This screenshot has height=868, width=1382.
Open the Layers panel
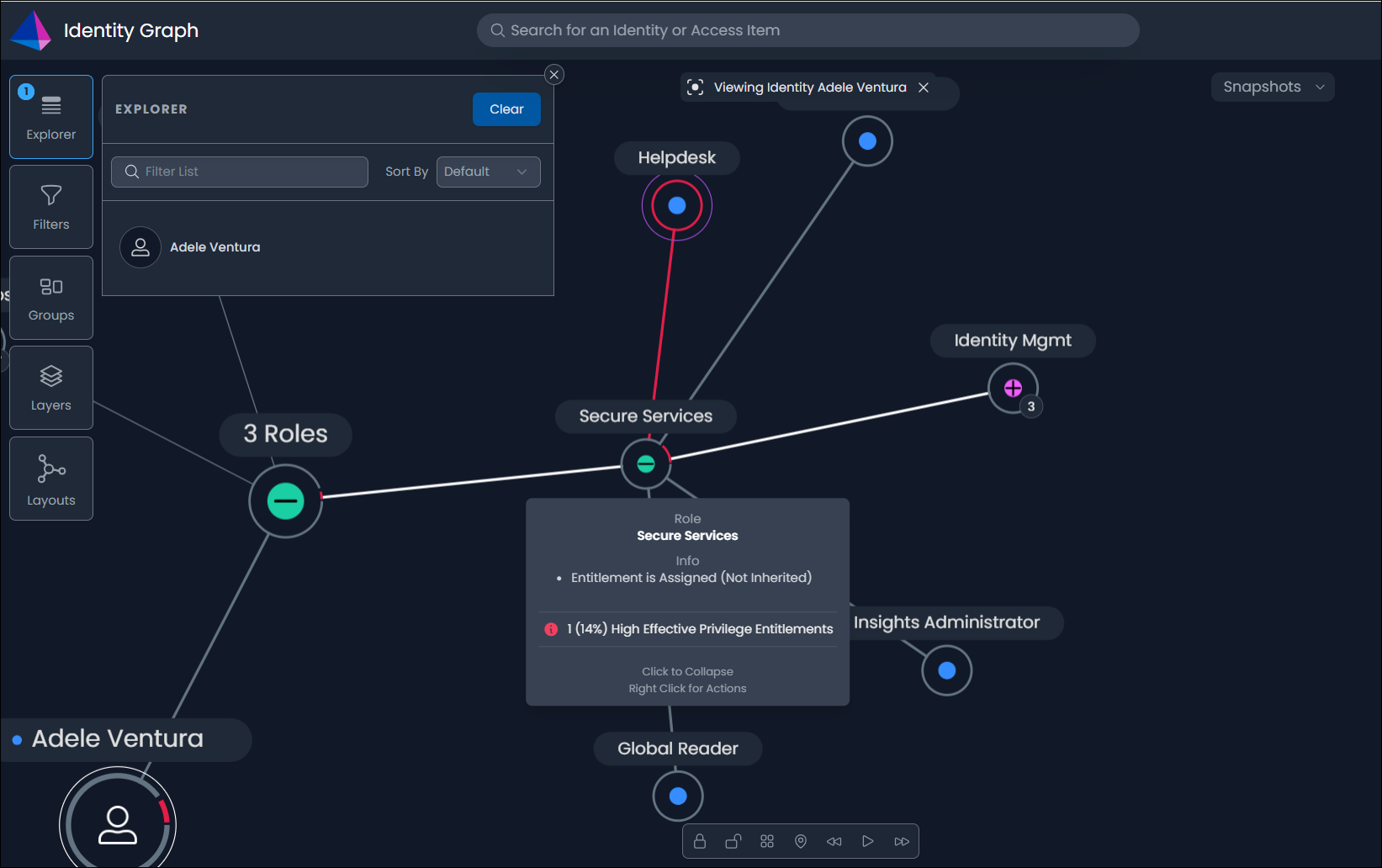click(x=51, y=388)
